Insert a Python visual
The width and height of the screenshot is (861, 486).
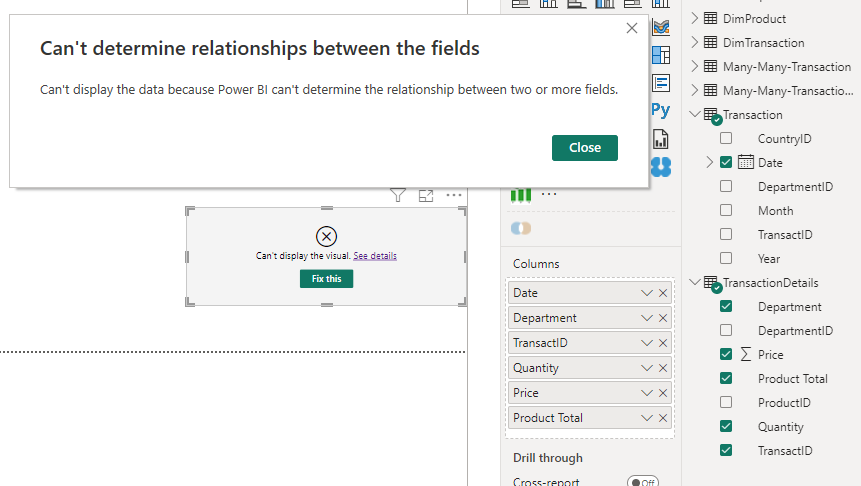point(661,110)
